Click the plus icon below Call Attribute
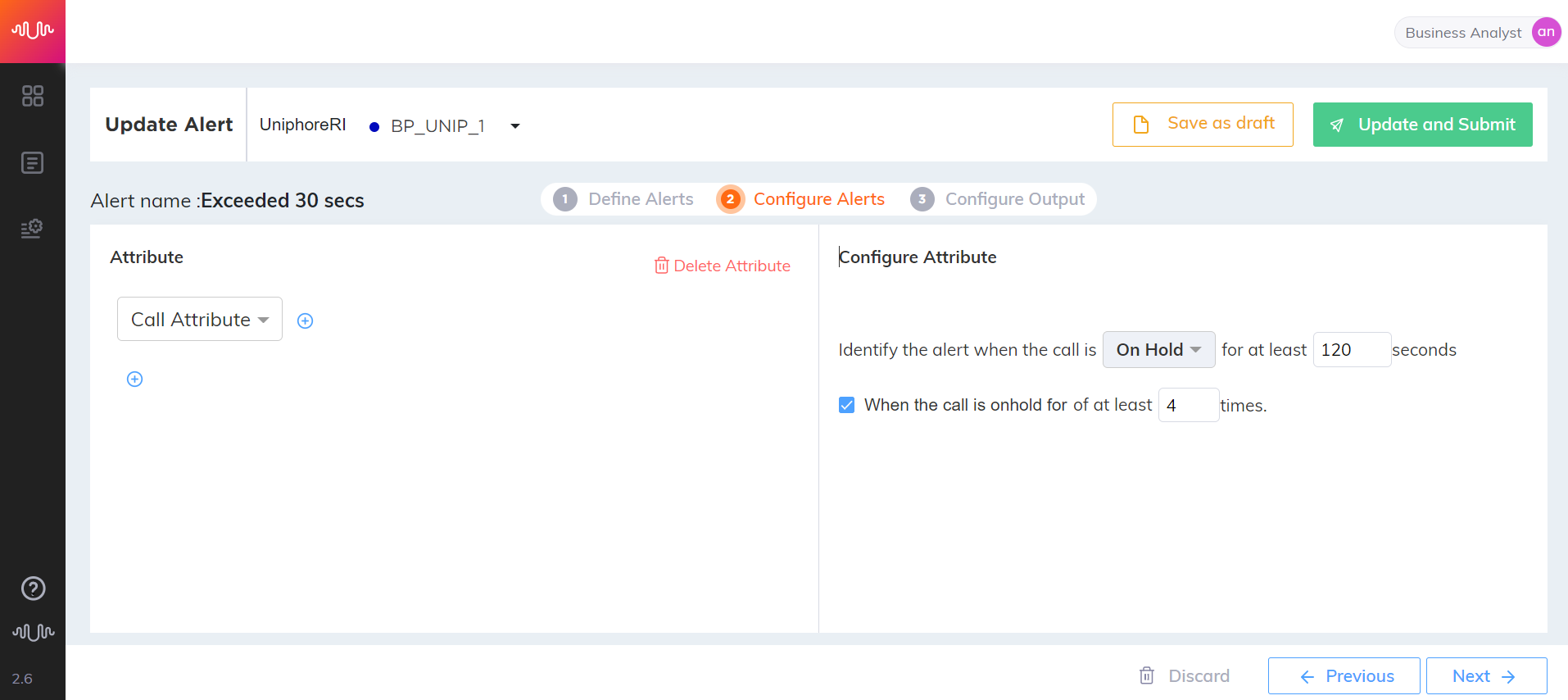1568x700 pixels. 135,379
